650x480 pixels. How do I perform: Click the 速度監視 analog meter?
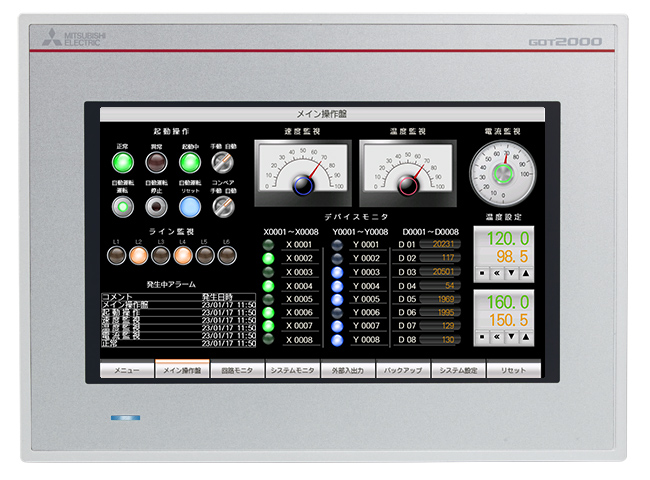(x=301, y=167)
